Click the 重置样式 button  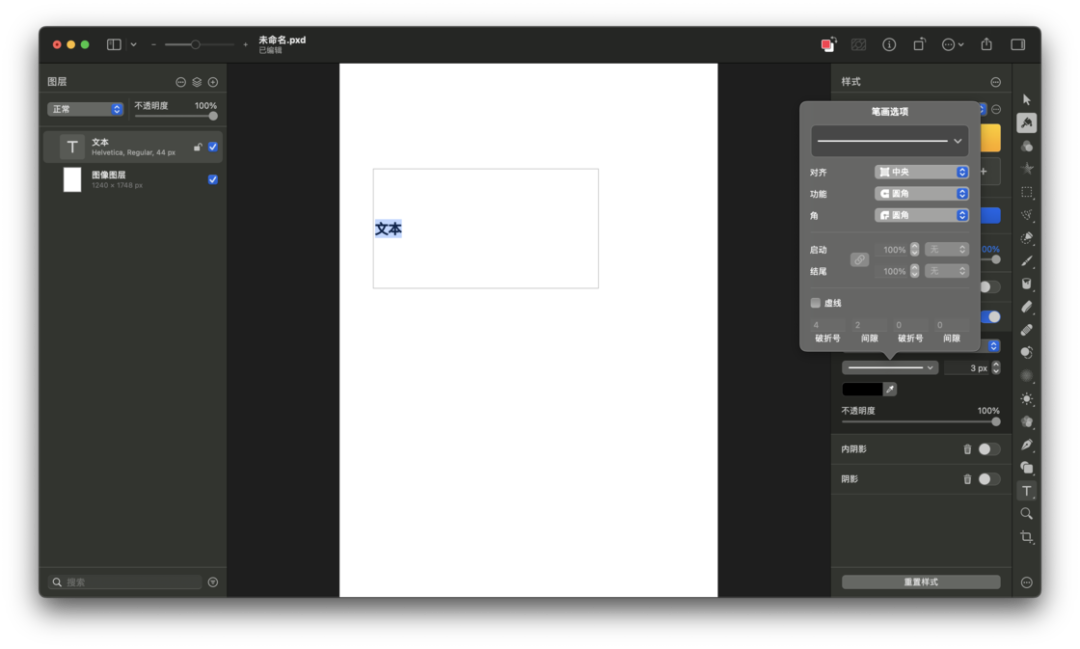click(921, 582)
